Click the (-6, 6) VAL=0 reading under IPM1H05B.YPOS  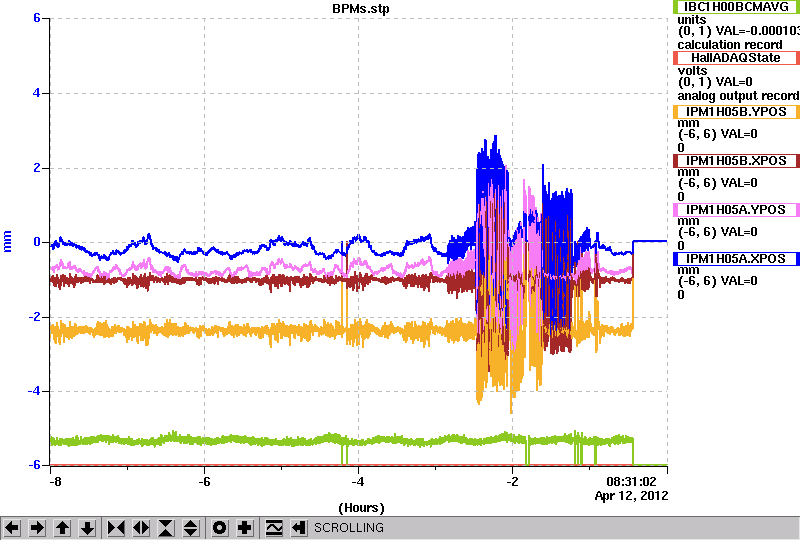point(717,134)
